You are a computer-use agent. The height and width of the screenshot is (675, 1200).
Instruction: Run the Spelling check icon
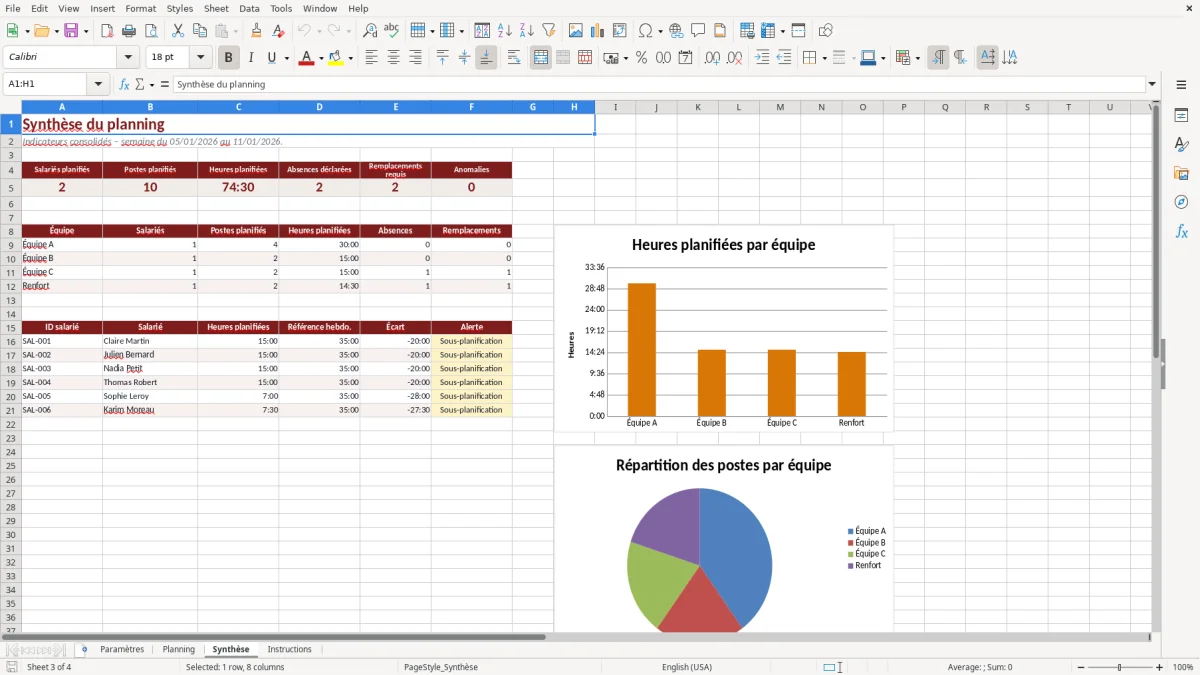[391, 31]
